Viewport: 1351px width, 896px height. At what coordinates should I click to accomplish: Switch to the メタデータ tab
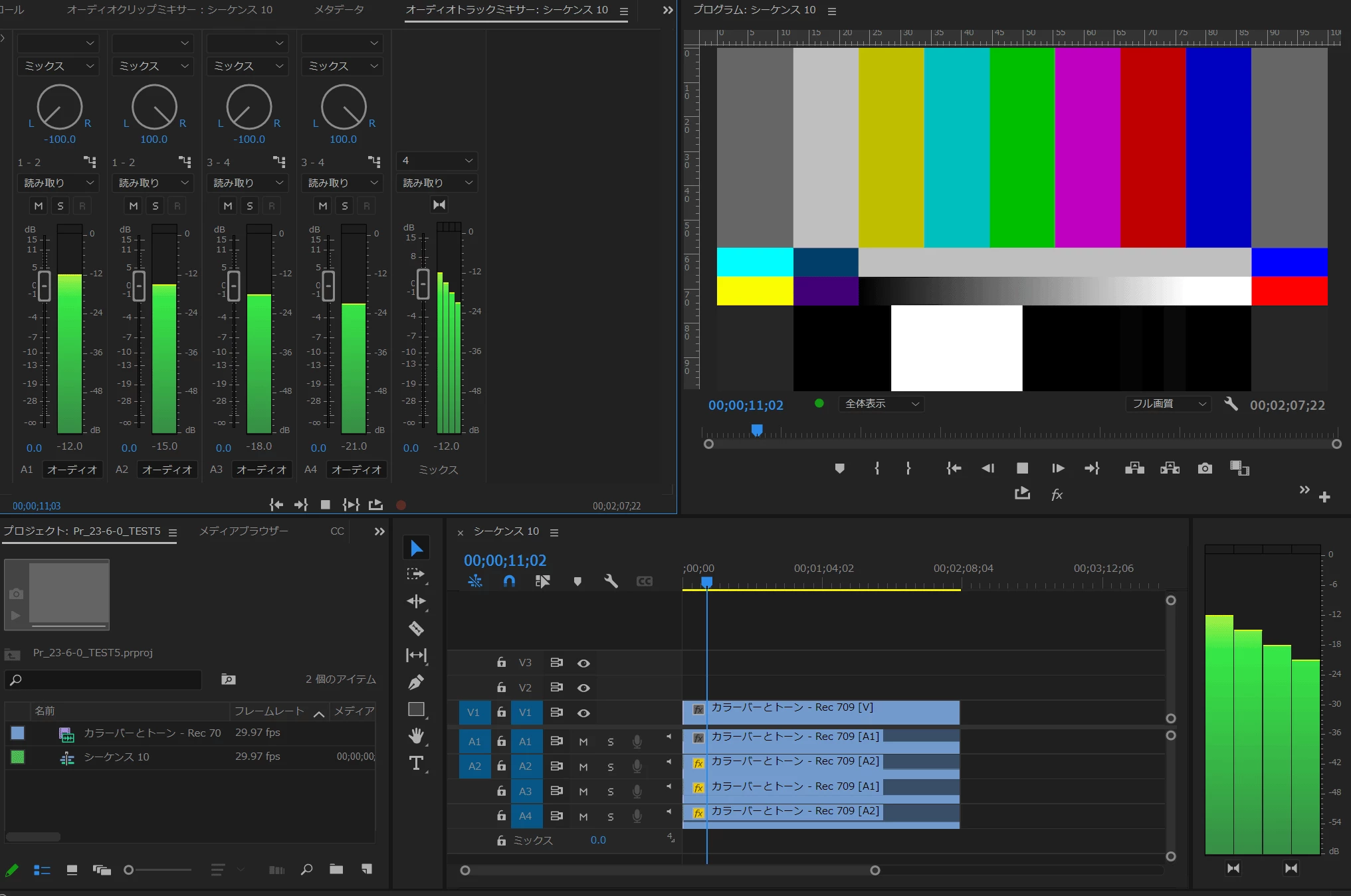click(x=339, y=10)
